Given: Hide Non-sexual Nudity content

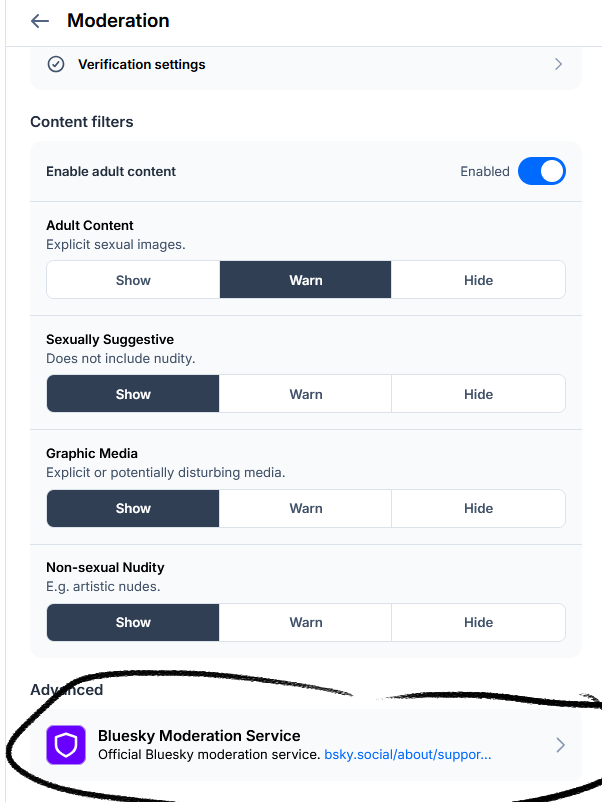Looking at the screenshot, I should pyautogui.click(x=478, y=622).
